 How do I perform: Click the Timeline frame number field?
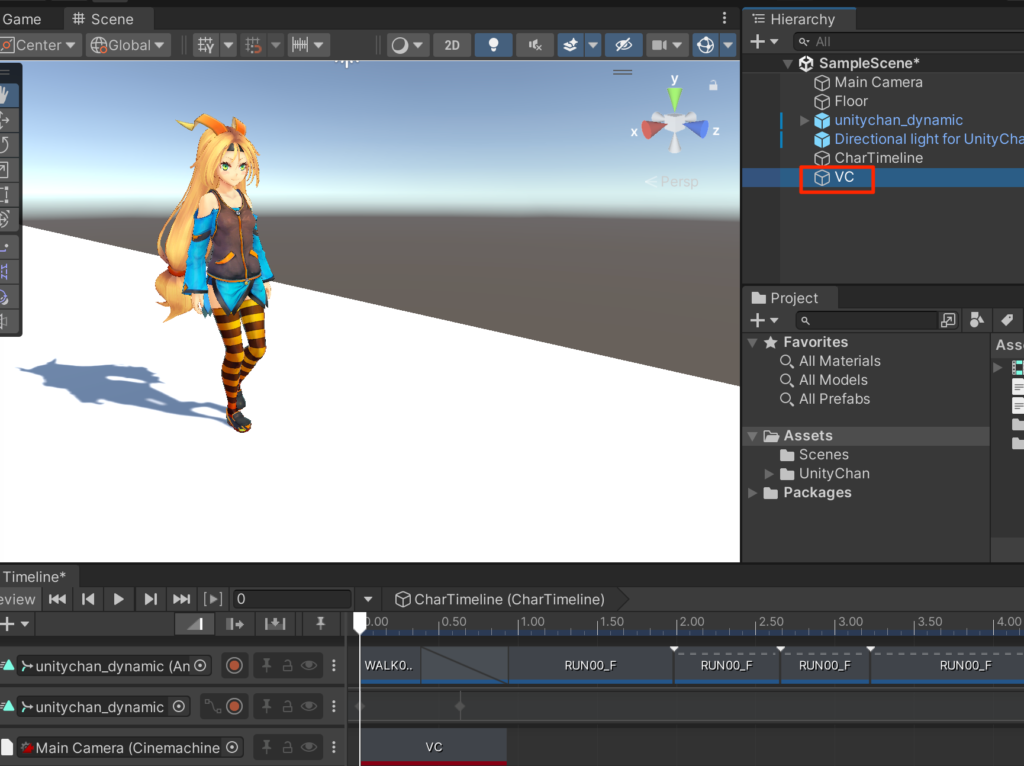pyautogui.click(x=292, y=599)
